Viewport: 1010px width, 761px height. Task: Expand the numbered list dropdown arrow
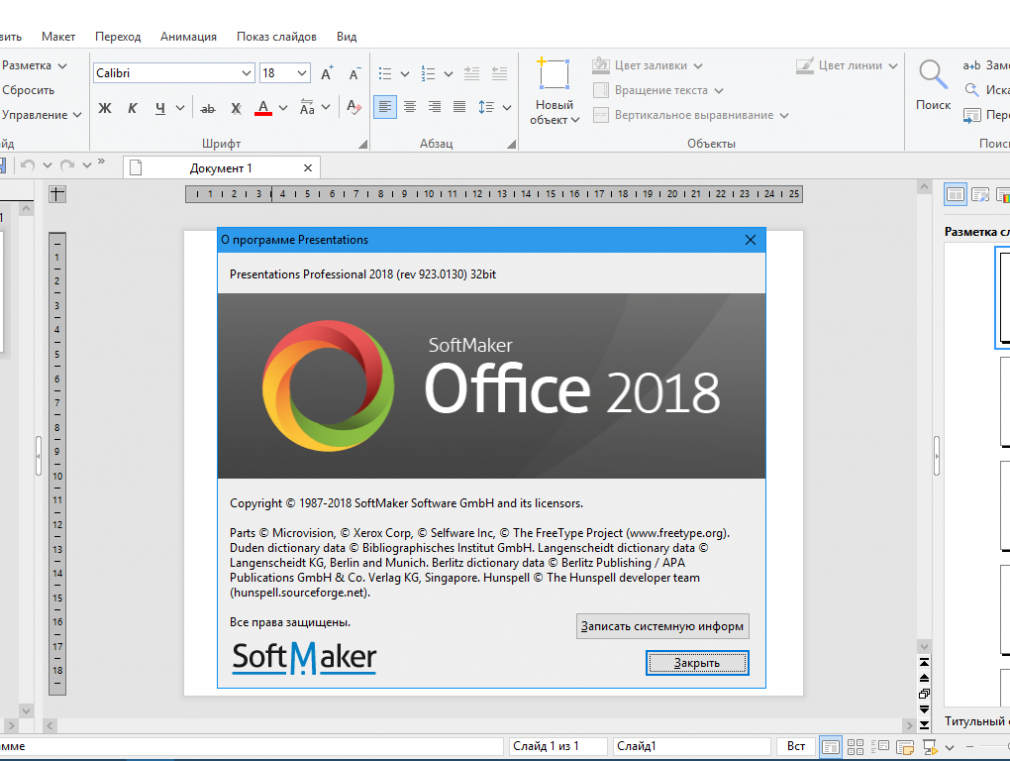tap(448, 74)
